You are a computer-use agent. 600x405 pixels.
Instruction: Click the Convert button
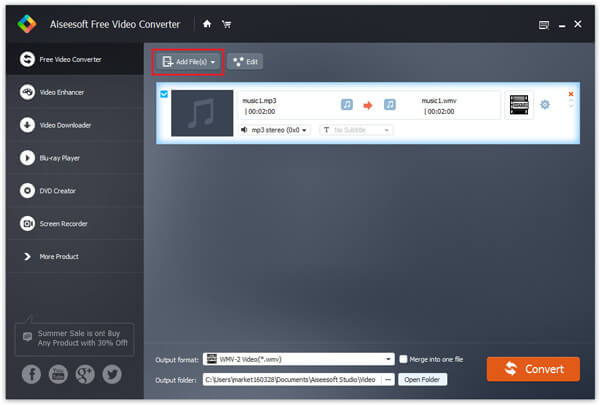533,369
